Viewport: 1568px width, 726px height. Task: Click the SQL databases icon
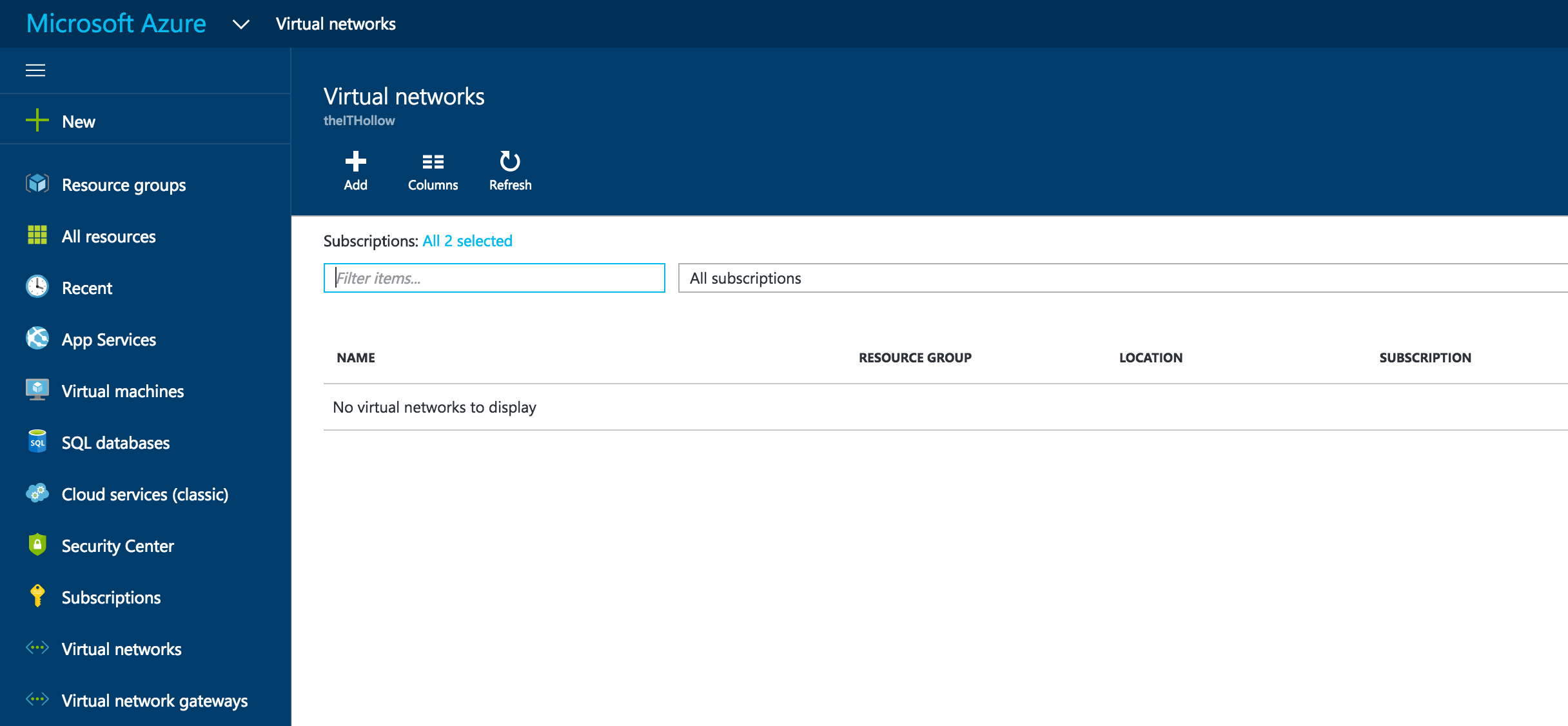[37, 442]
